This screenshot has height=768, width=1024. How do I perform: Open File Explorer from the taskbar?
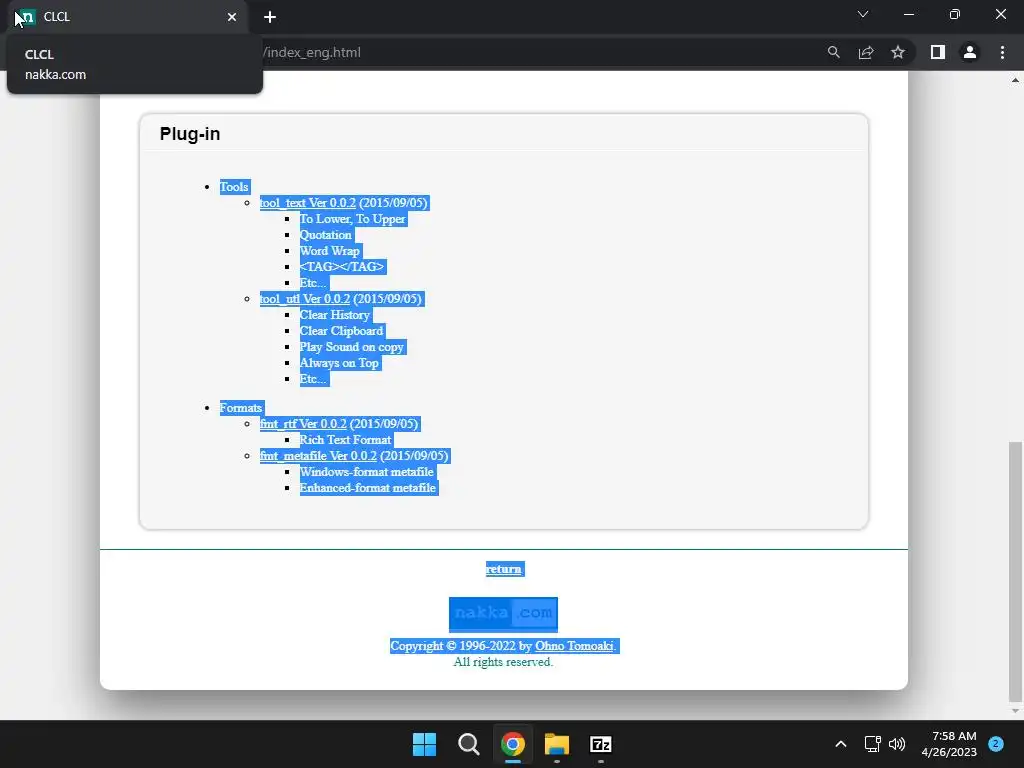(557, 744)
